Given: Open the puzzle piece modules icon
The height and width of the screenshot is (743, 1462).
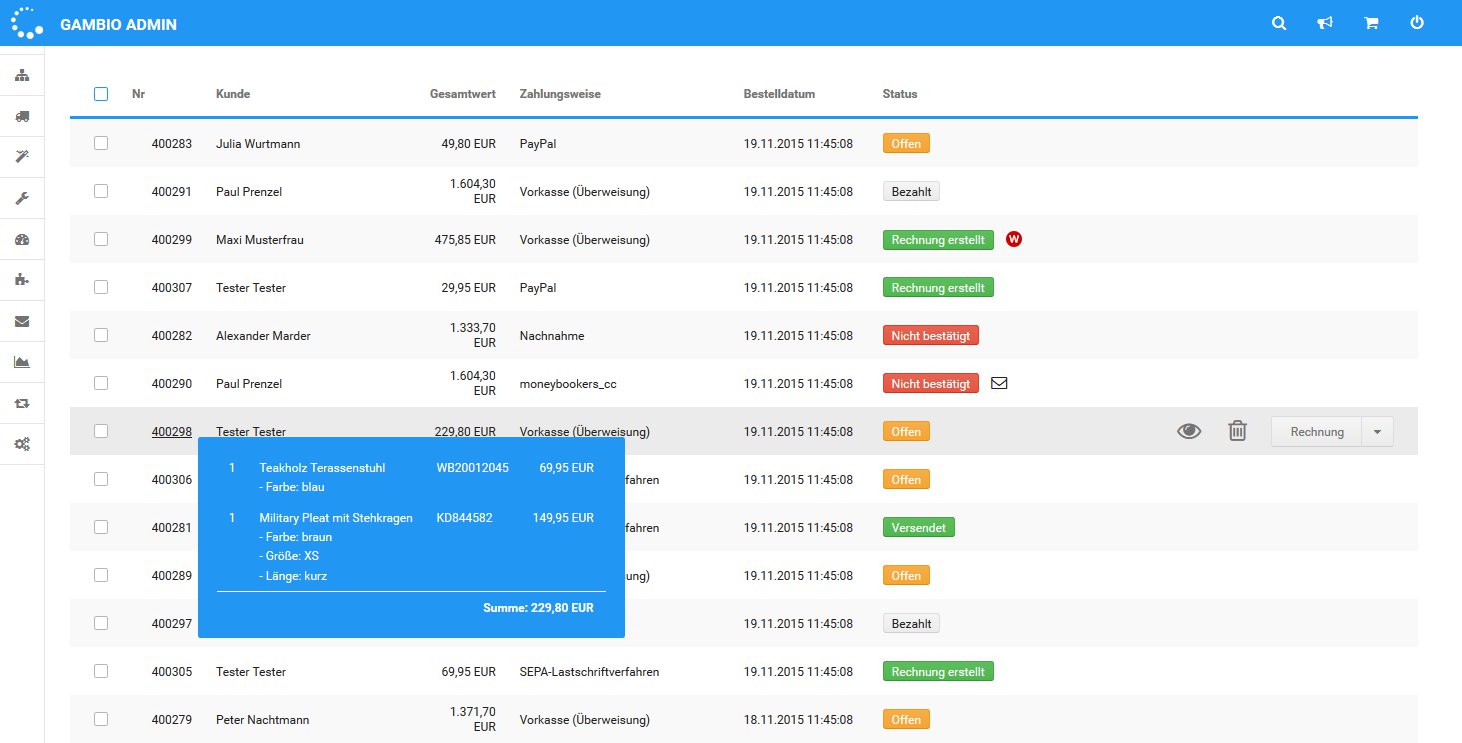Looking at the screenshot, I should [22, 280].
